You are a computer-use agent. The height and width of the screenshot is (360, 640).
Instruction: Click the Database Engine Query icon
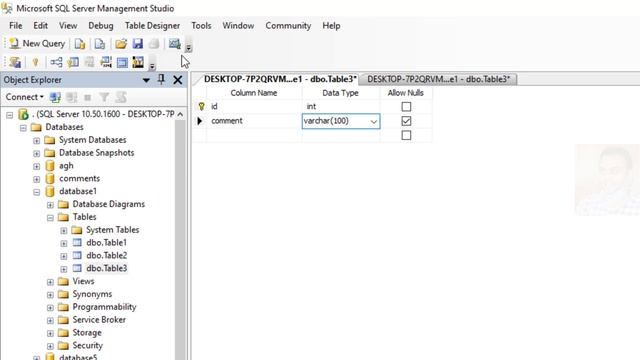pos(80,44)
